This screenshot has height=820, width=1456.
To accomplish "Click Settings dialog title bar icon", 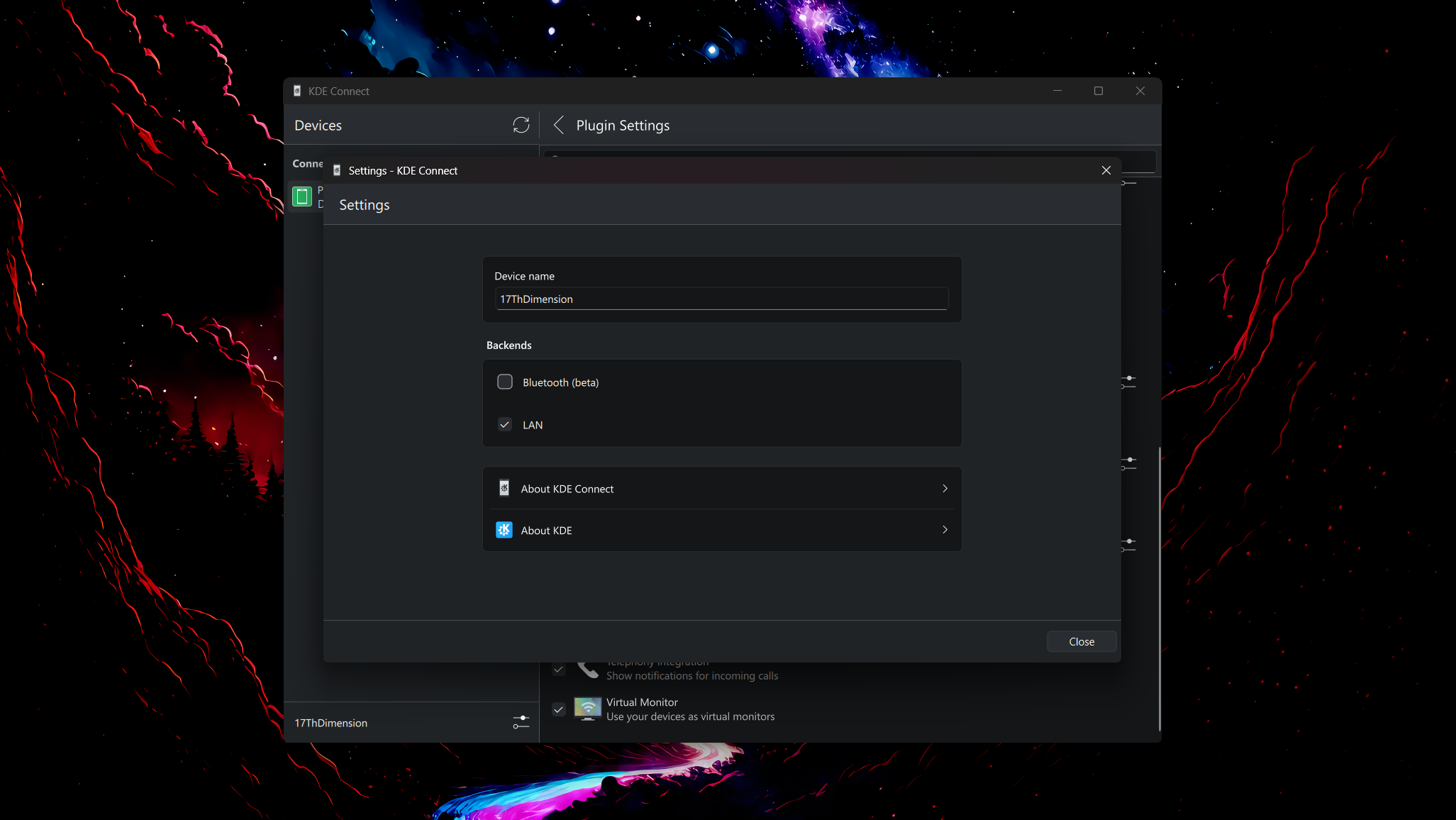I will point(337,170).
